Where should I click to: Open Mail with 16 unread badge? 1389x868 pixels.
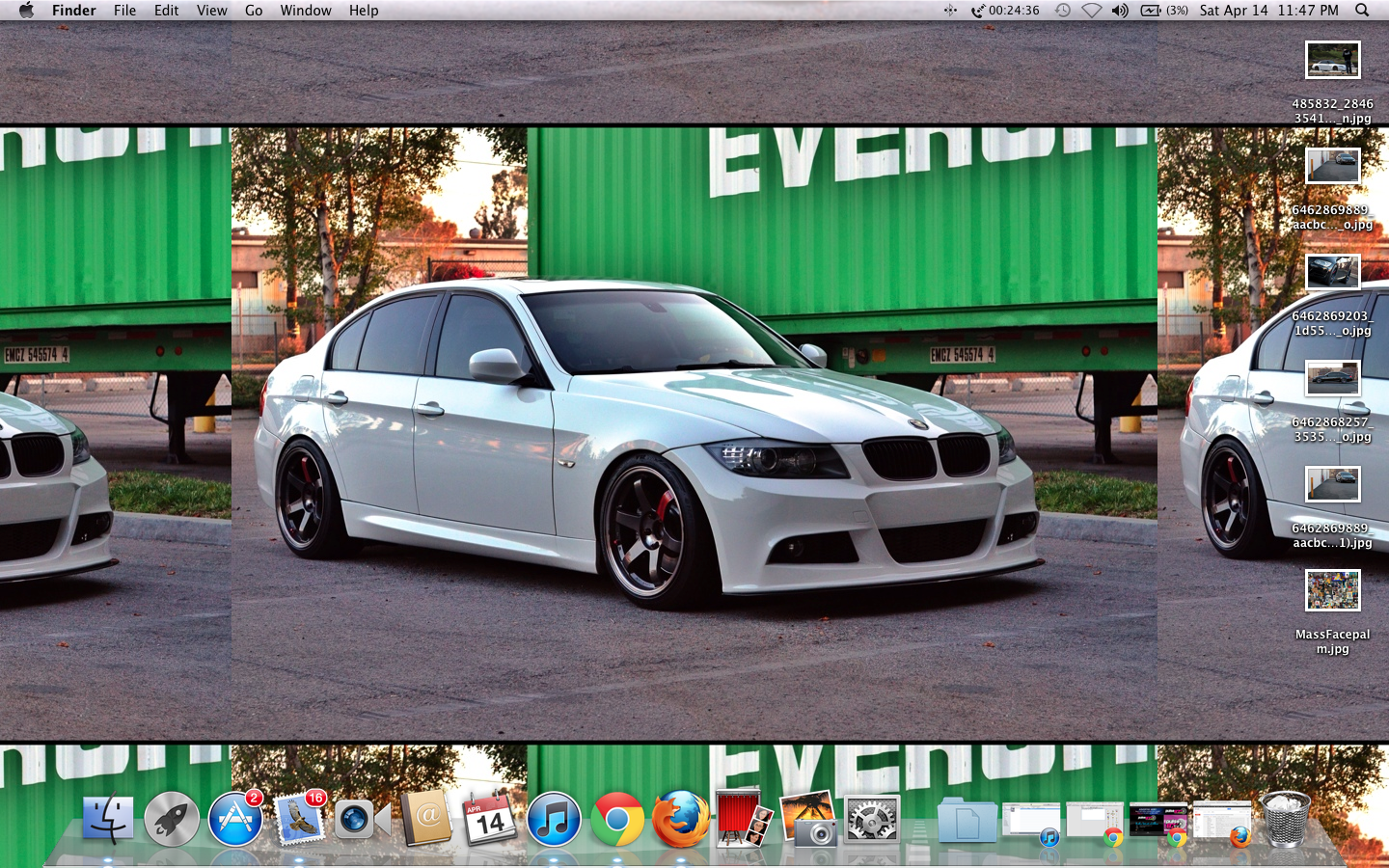click(299, 819)
